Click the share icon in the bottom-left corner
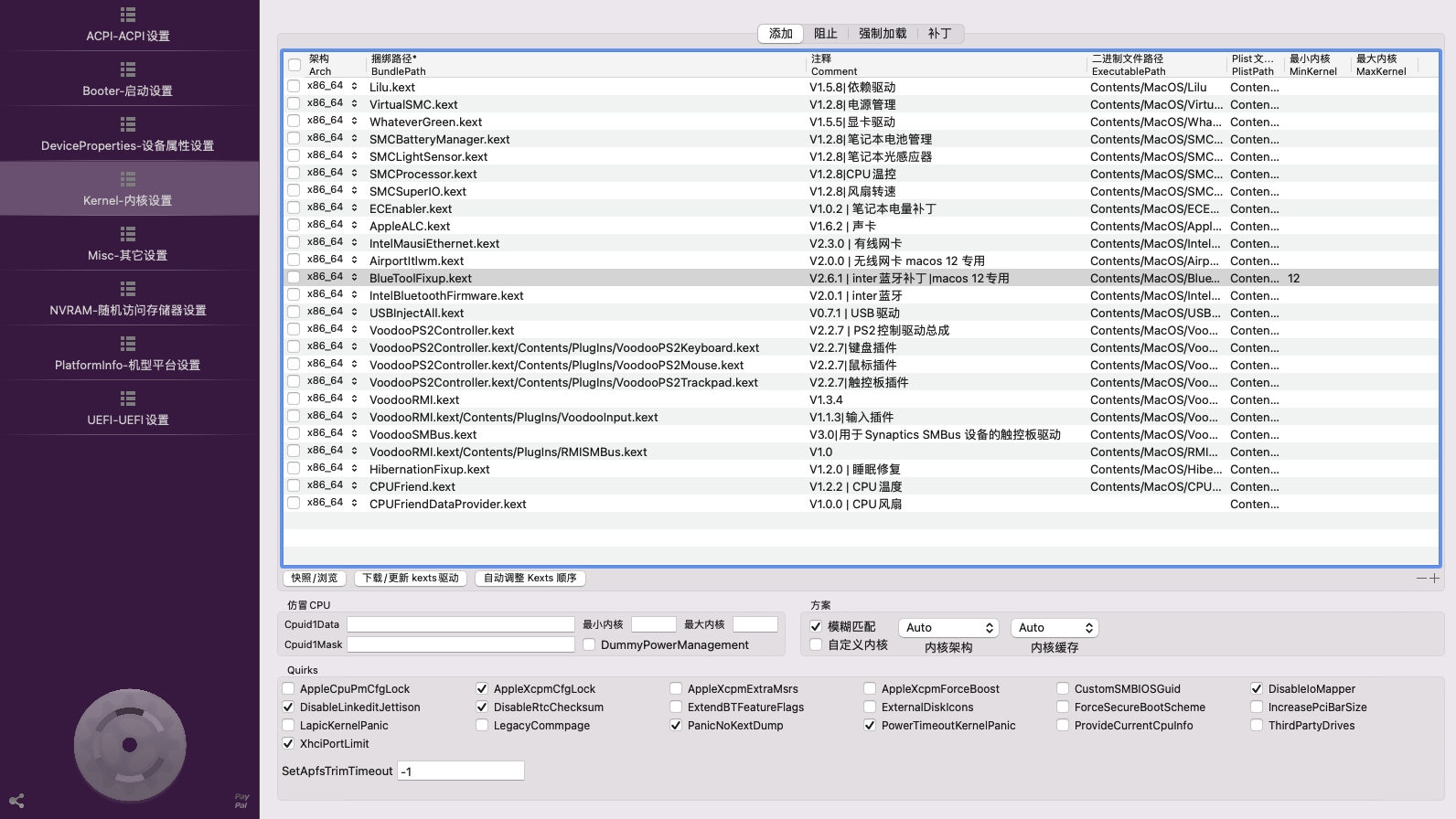This screenshot has height=819, width=1456. click(x=16, y=801)
